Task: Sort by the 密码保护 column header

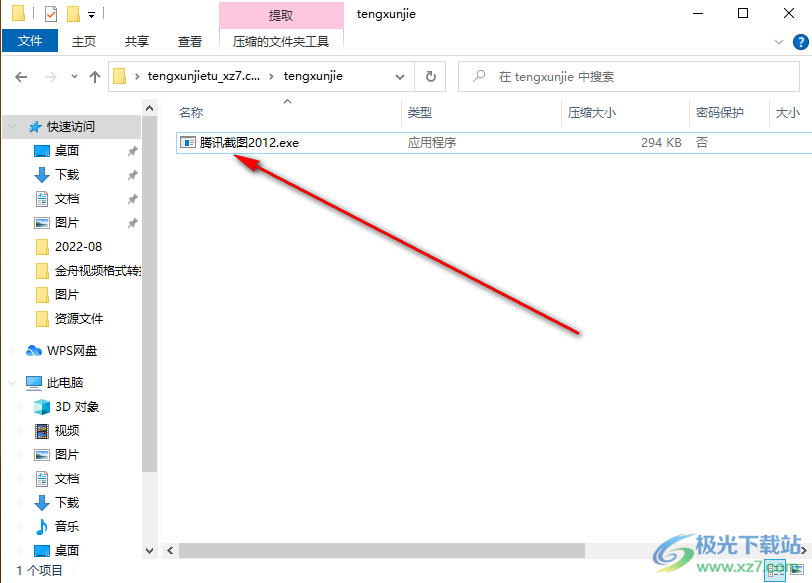Action: pos(720,112)
